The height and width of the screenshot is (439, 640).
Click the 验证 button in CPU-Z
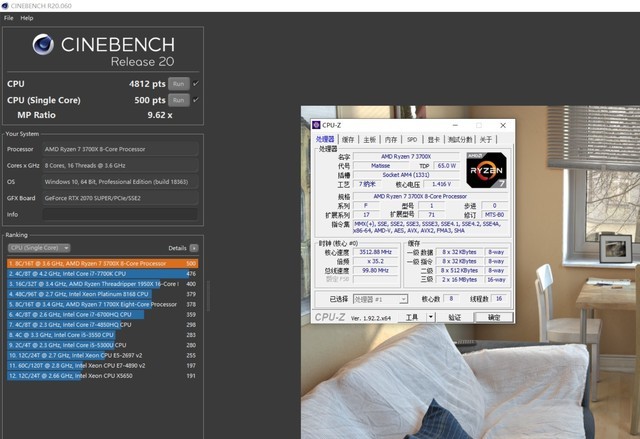[455, 317]
